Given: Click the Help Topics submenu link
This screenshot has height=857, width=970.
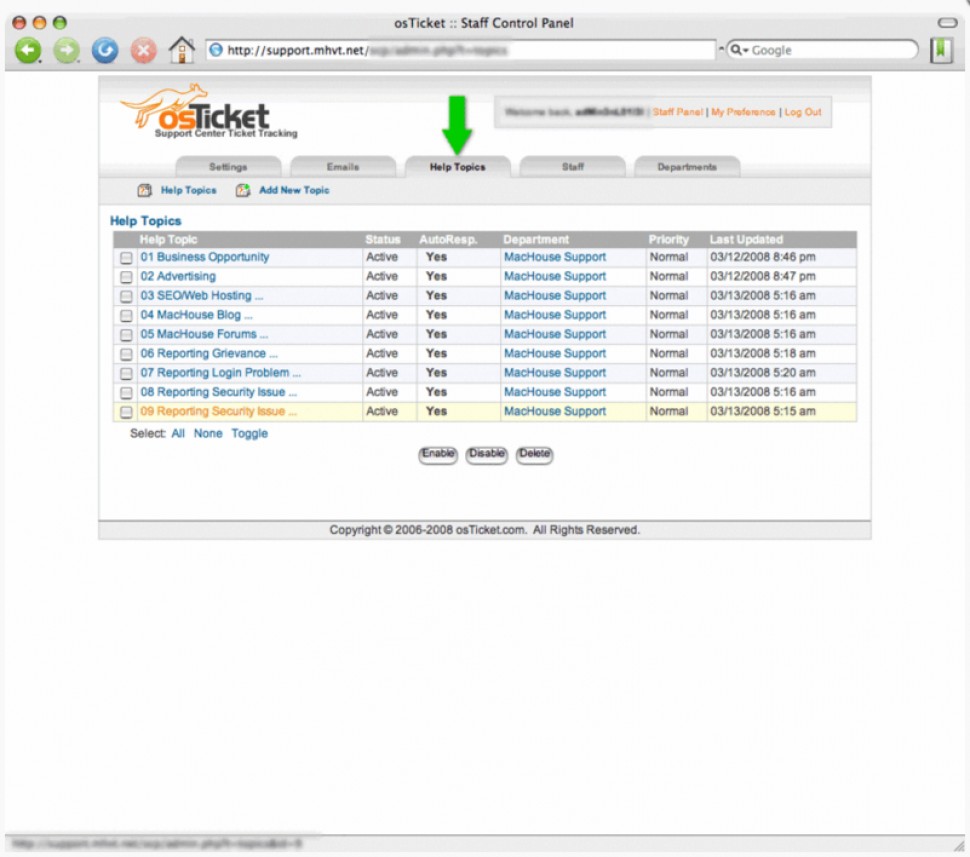Looking at the screenshot, I should click(x=189, y=191).
